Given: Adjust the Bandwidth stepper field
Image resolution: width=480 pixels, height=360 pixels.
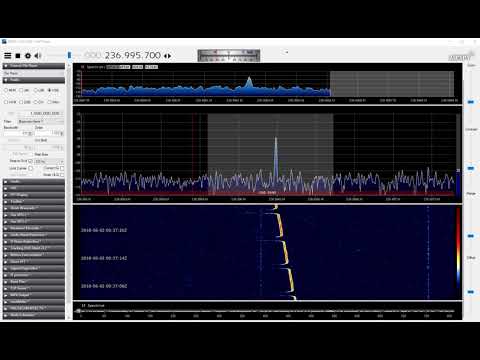Looking at the screenshot, I should (x=18, y=133).
